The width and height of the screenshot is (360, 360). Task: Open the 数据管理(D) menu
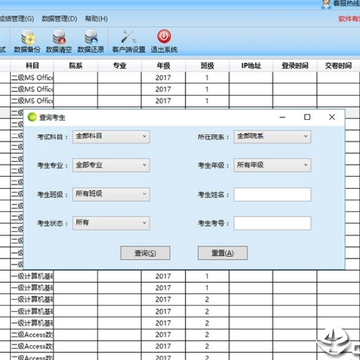[59, 19]
